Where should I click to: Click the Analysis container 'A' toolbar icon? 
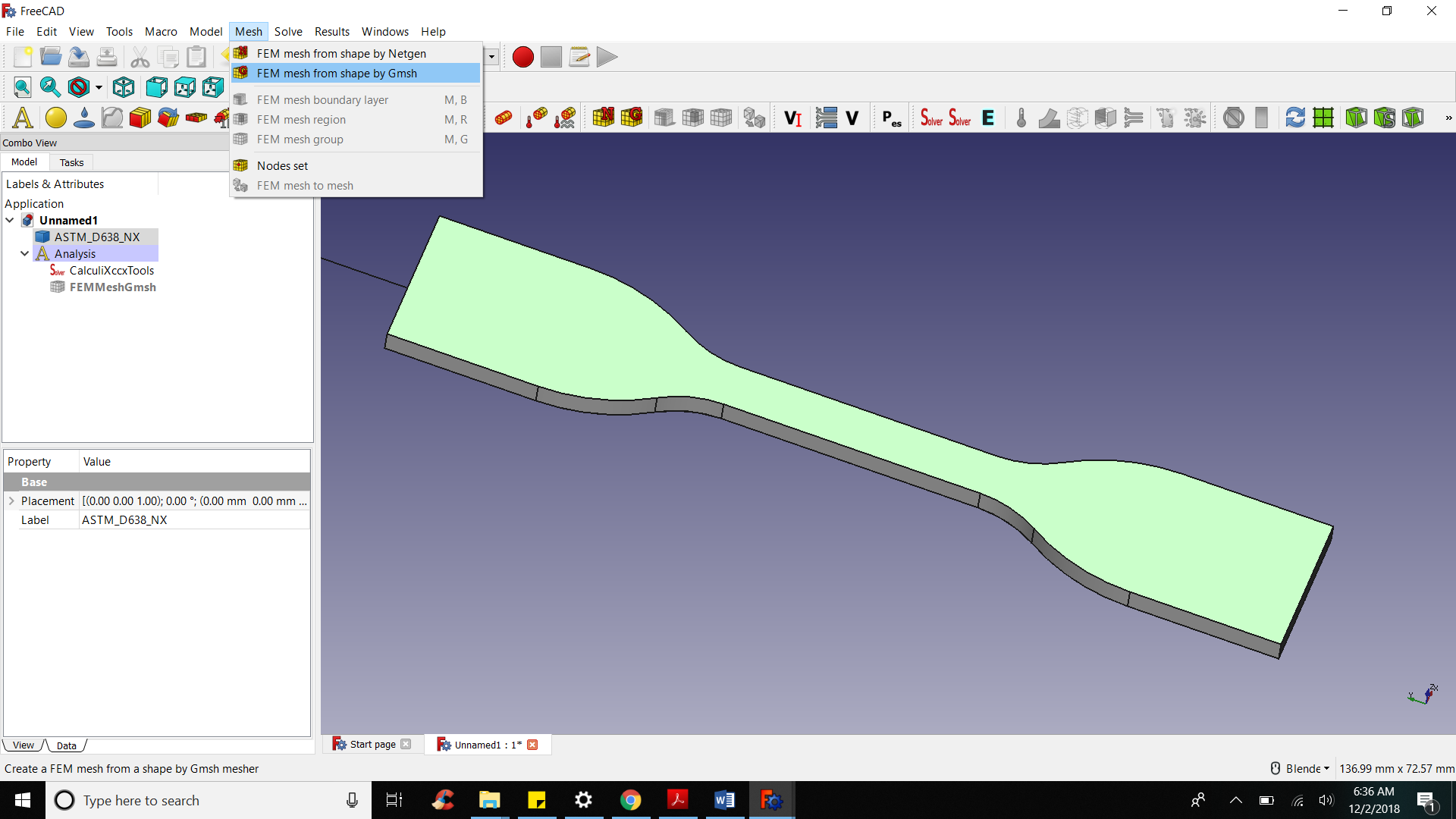click(23, 118)
